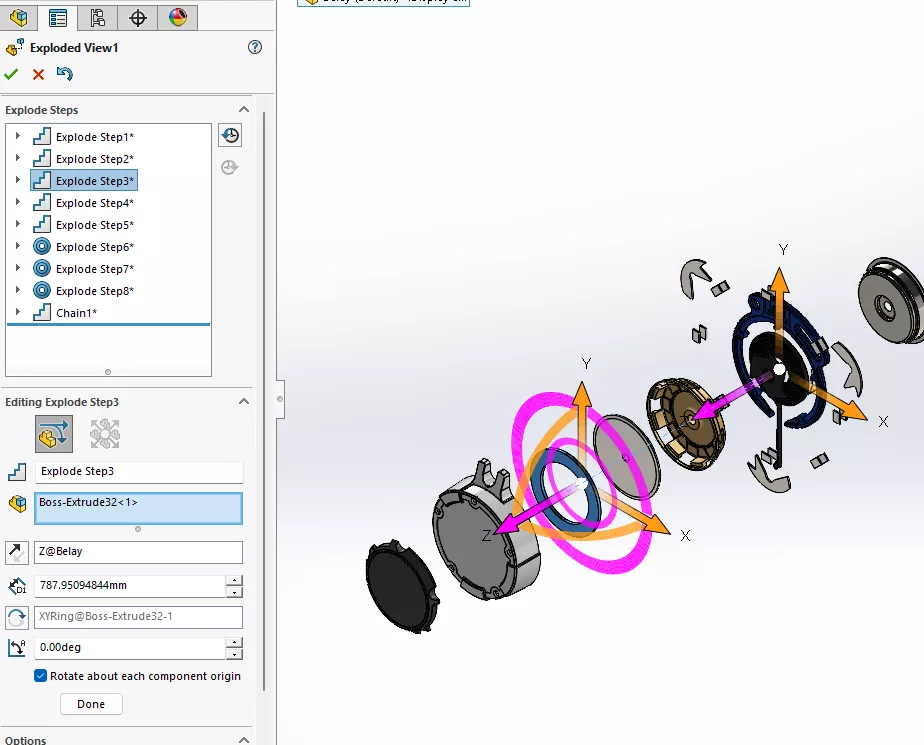Expand Explode Step1 tree node
Screen dimensions: 924x745
17,137
